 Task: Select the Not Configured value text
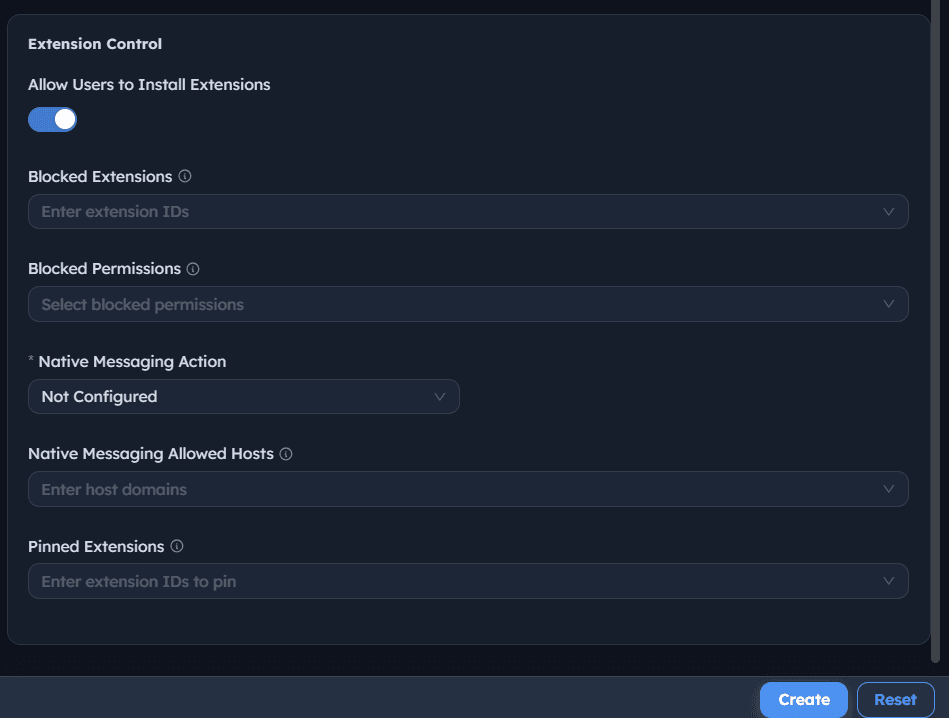(99, 397)
